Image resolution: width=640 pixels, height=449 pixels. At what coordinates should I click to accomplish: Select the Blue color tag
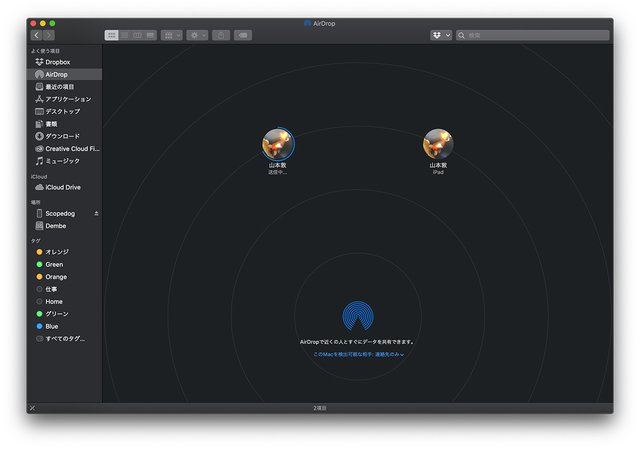(x=52, y=326)
